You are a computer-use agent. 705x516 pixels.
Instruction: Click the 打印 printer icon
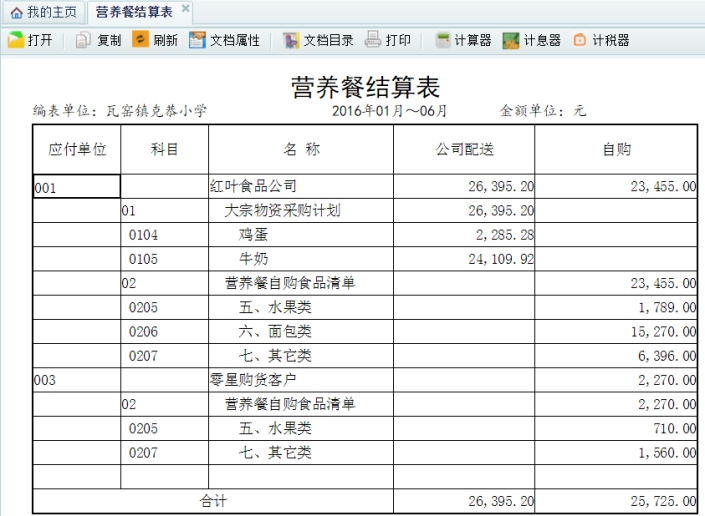[373, 40]
